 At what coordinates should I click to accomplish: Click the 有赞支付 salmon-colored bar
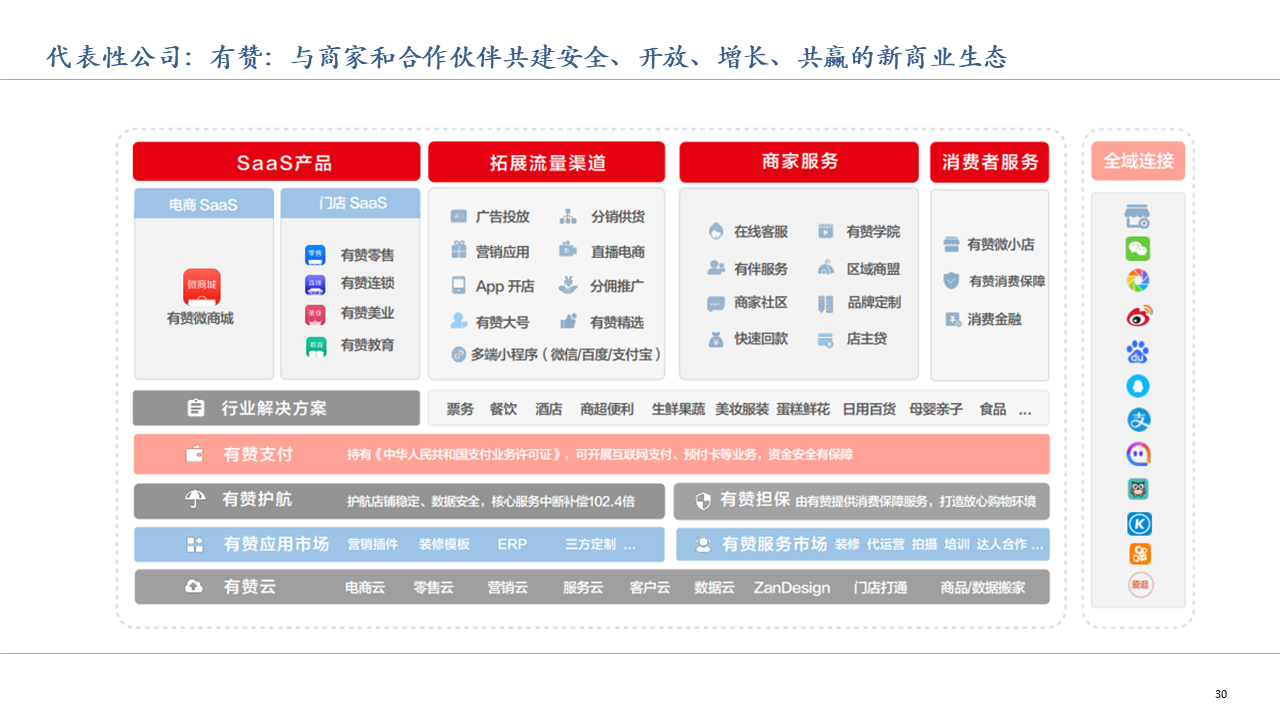[x=591, y=454]
